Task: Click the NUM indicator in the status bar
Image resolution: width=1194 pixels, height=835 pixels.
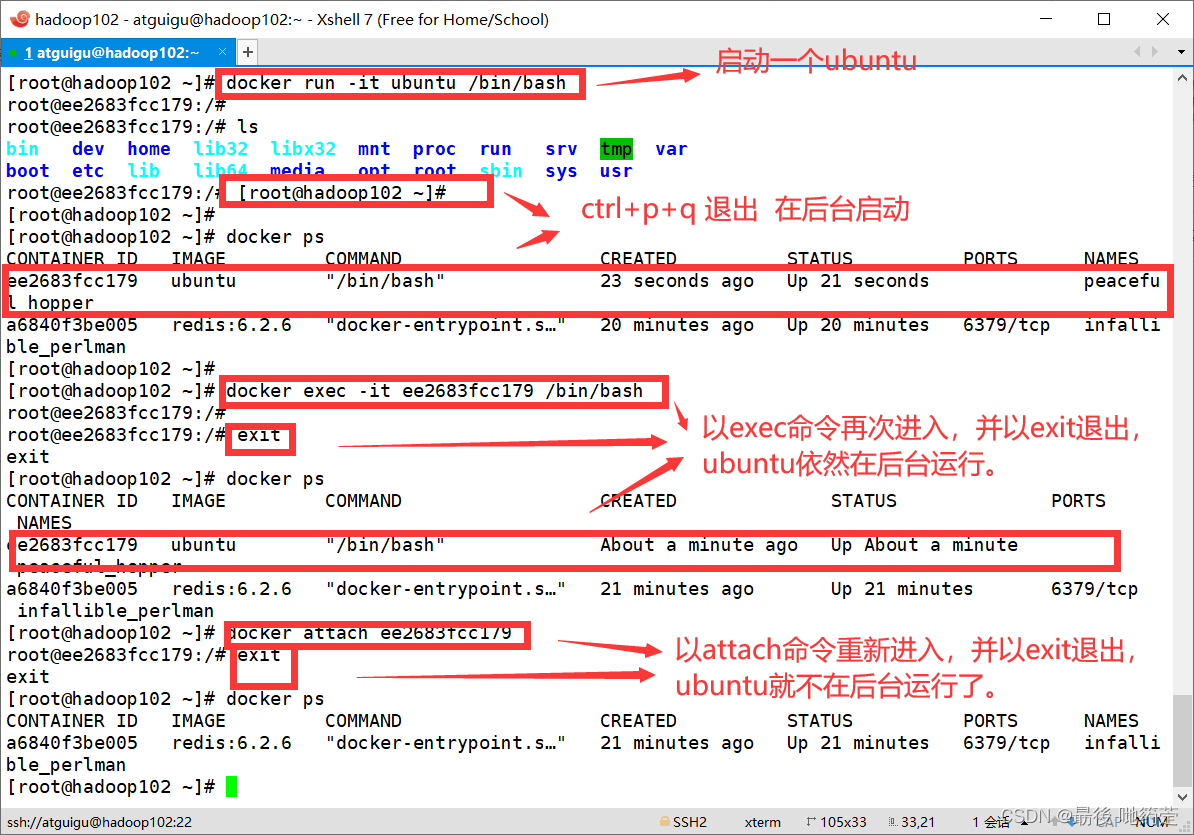Action: (1151, 822)
